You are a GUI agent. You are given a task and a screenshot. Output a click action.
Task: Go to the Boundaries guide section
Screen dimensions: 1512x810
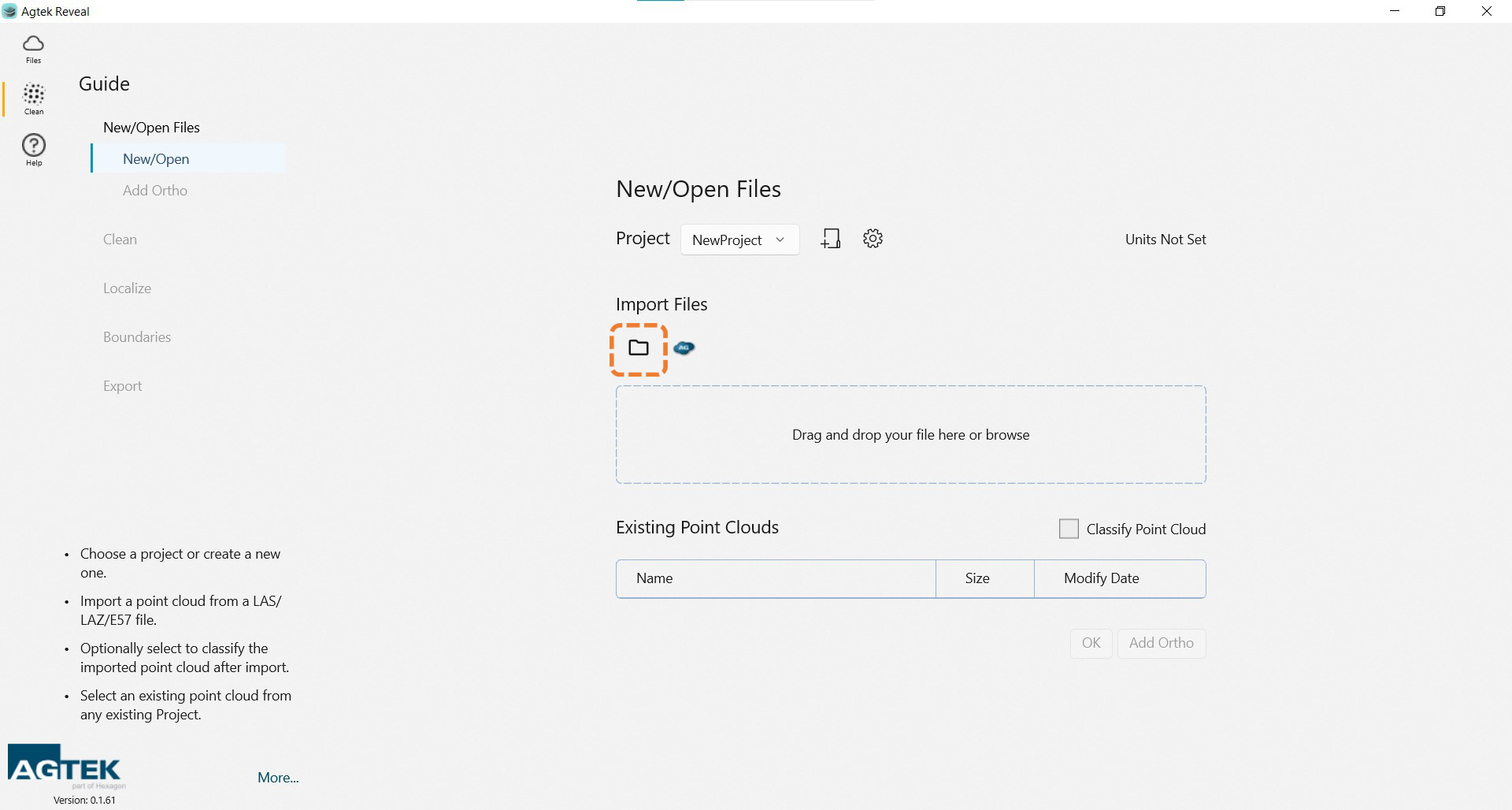pos(137,337)
